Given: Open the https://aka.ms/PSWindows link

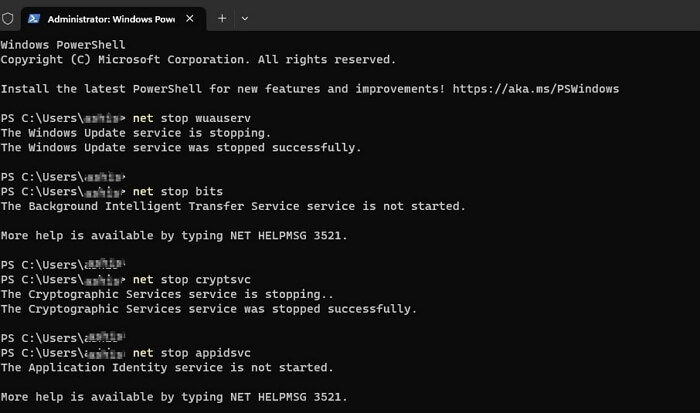Looking at the screenshot, I should pyautogui.click(x=535, y=88).
